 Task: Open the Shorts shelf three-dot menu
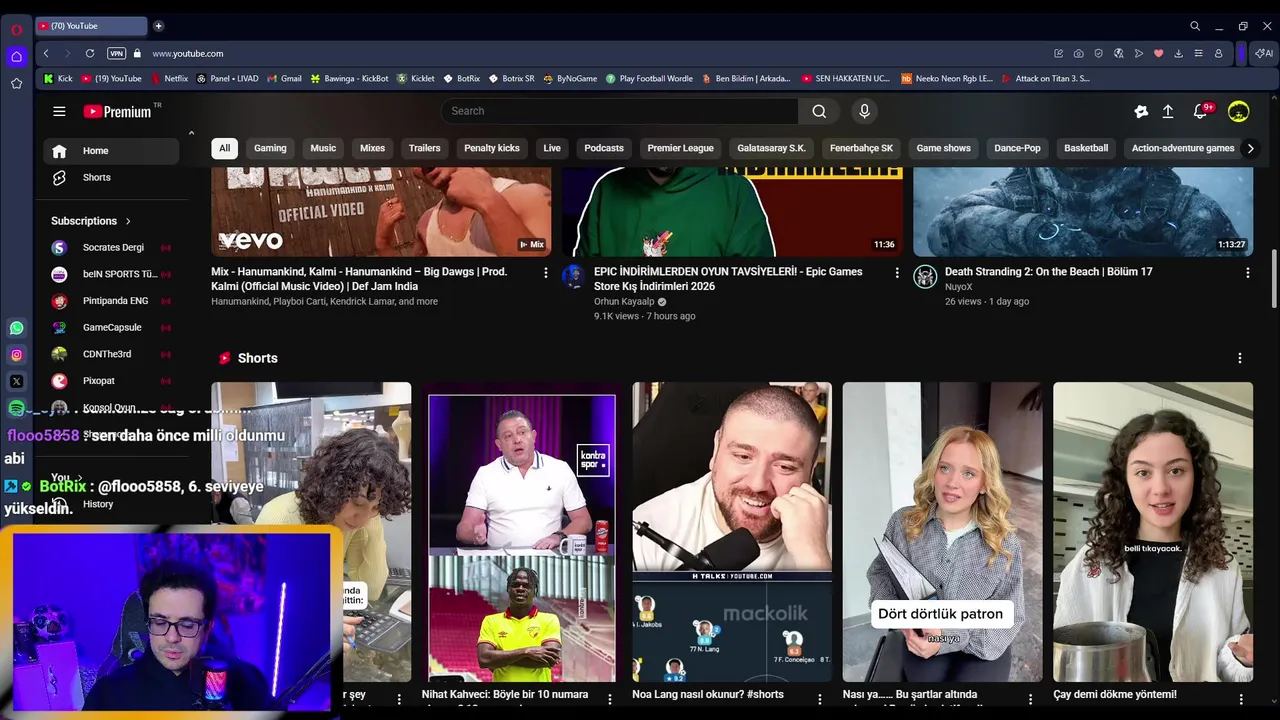1240,358
